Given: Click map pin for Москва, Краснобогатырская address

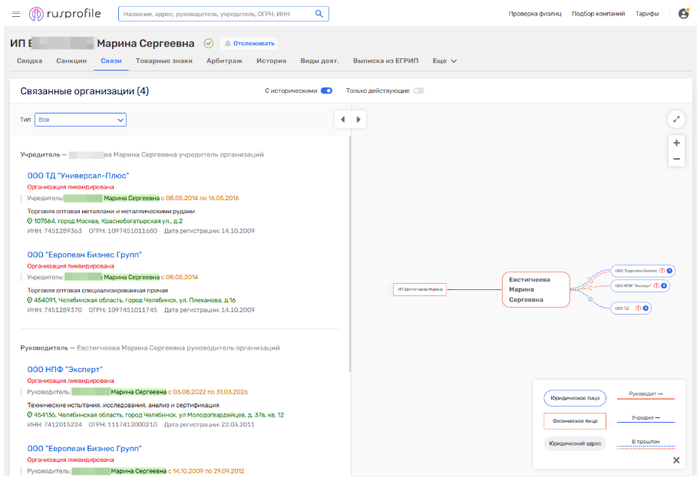Looking at the screenshot, I should tap(29, 221).
